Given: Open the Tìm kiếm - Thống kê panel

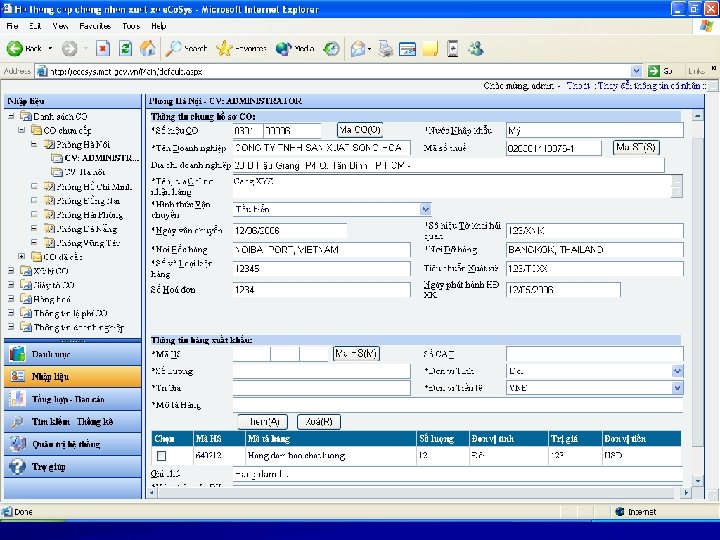Looking at the screenshot, I should coord(72,421).
